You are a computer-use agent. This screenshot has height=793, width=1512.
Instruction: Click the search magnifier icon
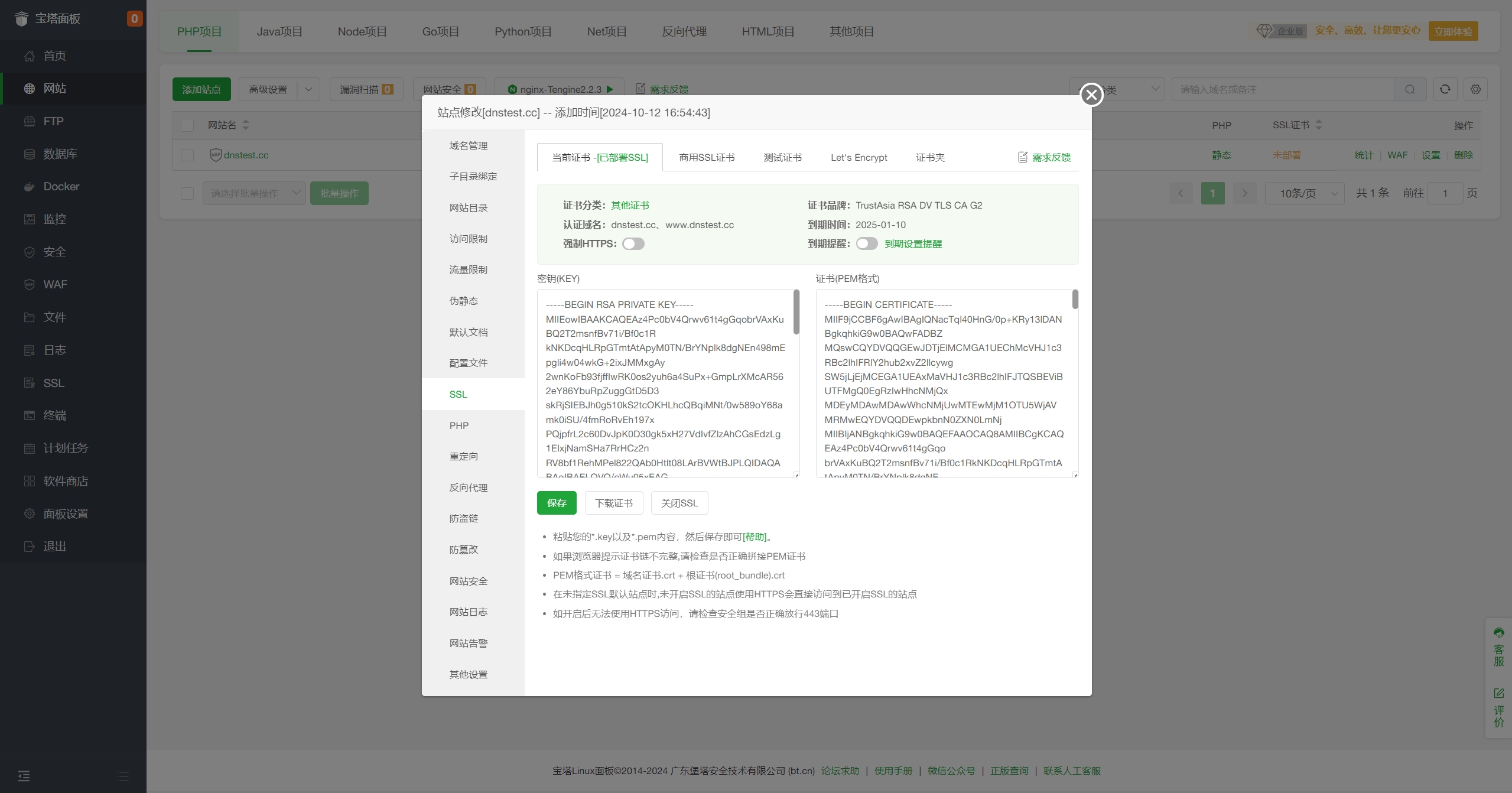[x=1410, y=89]
